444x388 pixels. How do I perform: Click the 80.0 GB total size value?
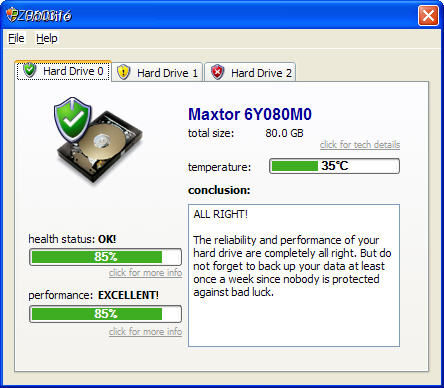click(x=284, y=133)
